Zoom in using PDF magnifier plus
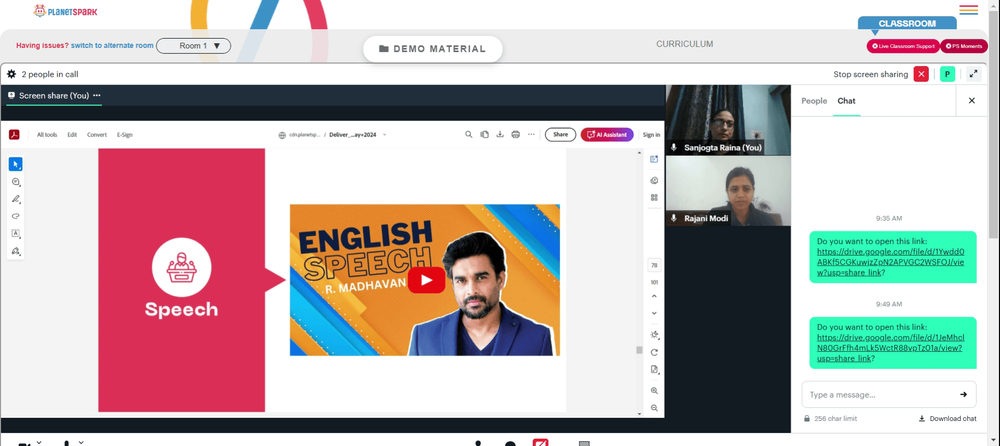Screen dimensions: 1000x446 654,390
